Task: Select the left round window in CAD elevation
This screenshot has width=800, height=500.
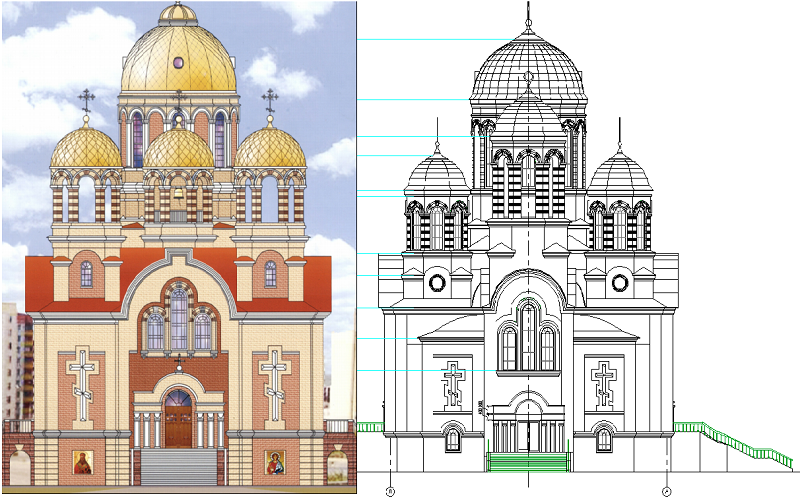Action: 437,283
